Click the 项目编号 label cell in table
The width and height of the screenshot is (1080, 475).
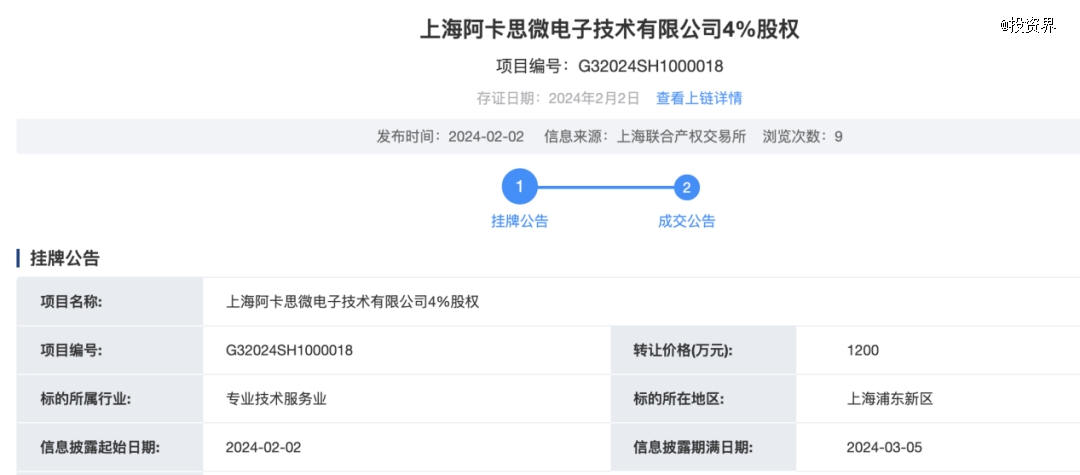coord(110,350)
